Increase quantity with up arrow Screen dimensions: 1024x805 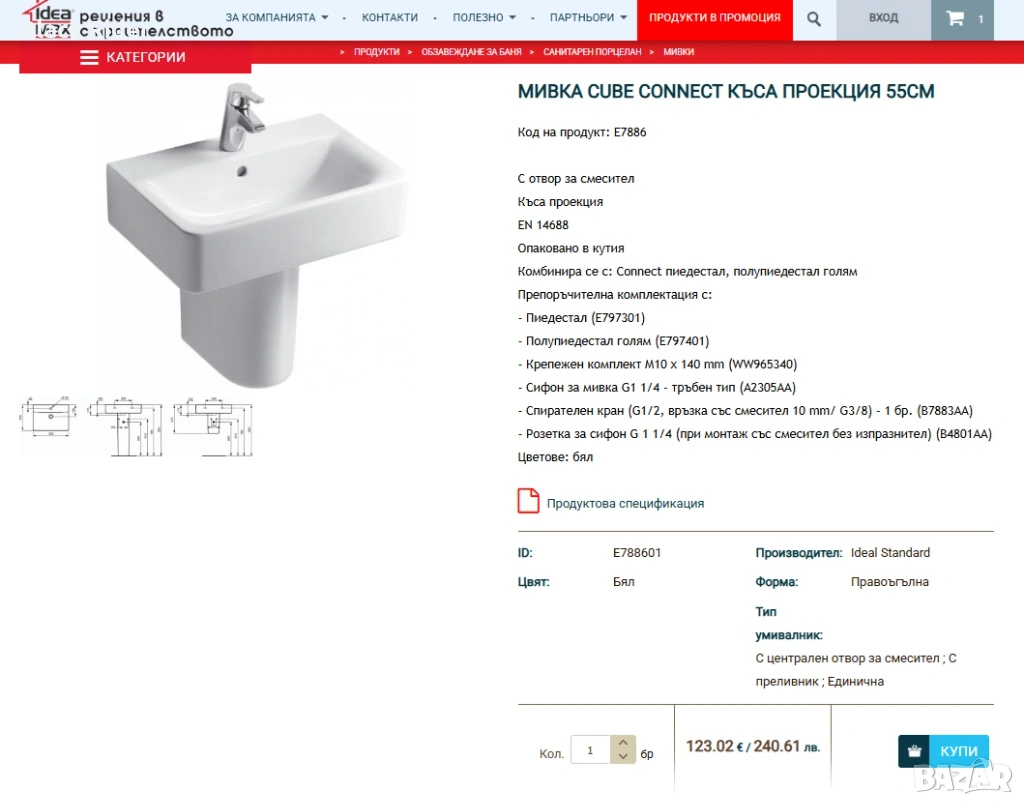click(x=623, y=743)
